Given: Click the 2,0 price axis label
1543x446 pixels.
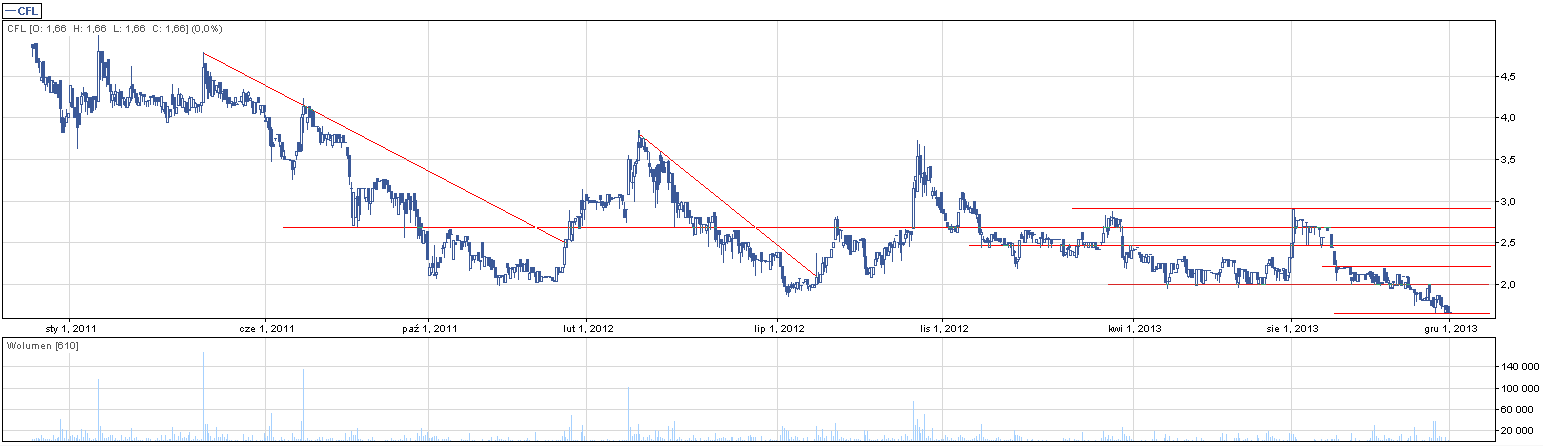Looking at the screenshot, I should [x=1506, y=285].
